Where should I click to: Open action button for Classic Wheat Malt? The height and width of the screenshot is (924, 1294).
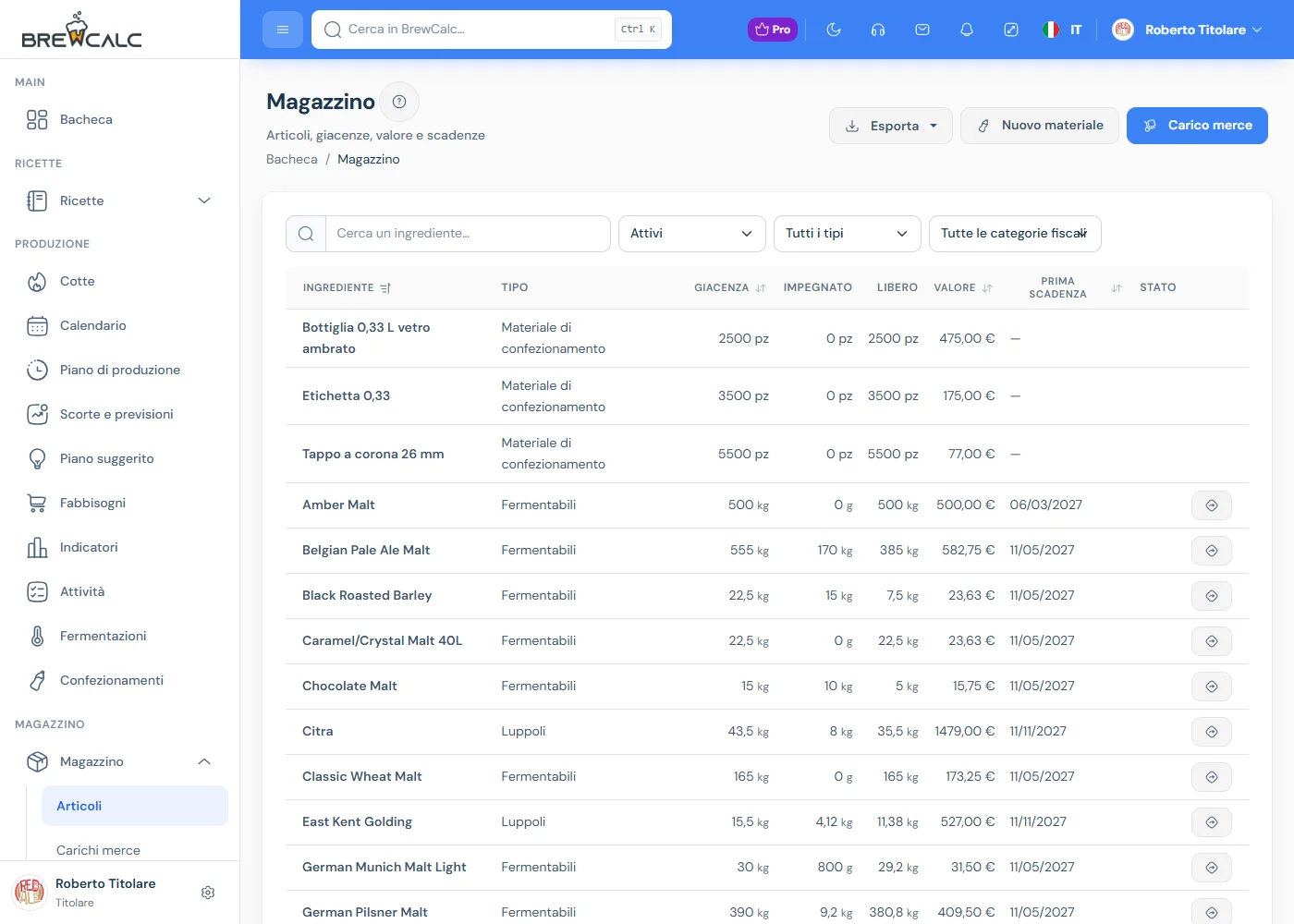click(x=1212, y=777)
